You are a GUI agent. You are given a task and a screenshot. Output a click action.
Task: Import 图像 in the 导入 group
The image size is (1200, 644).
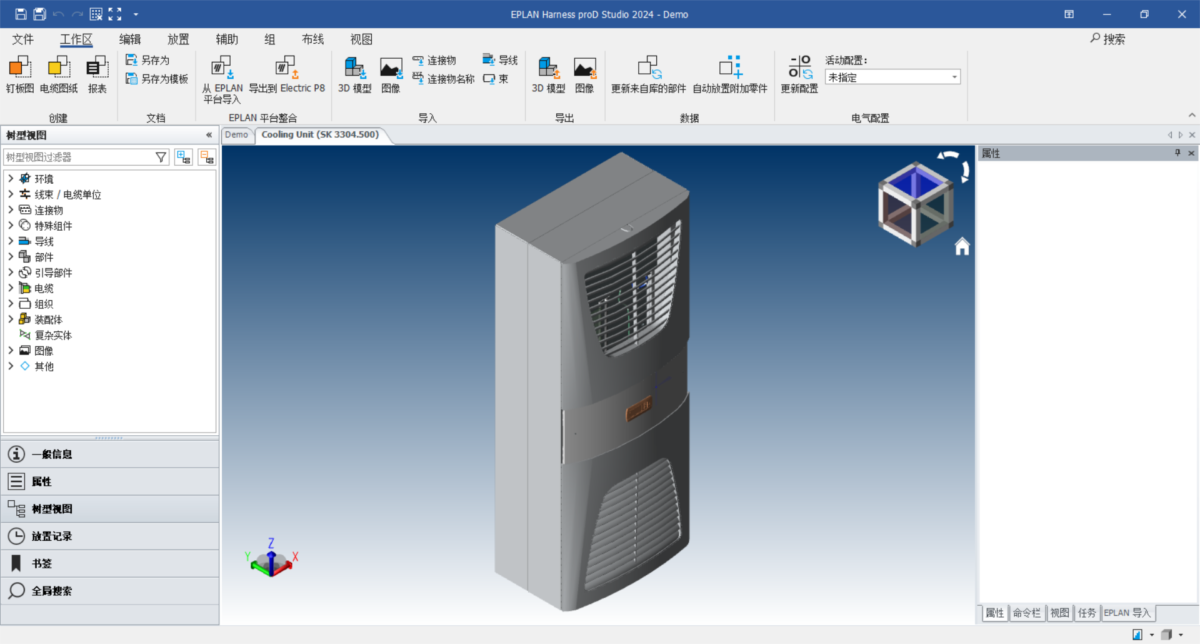pos(391,75)
